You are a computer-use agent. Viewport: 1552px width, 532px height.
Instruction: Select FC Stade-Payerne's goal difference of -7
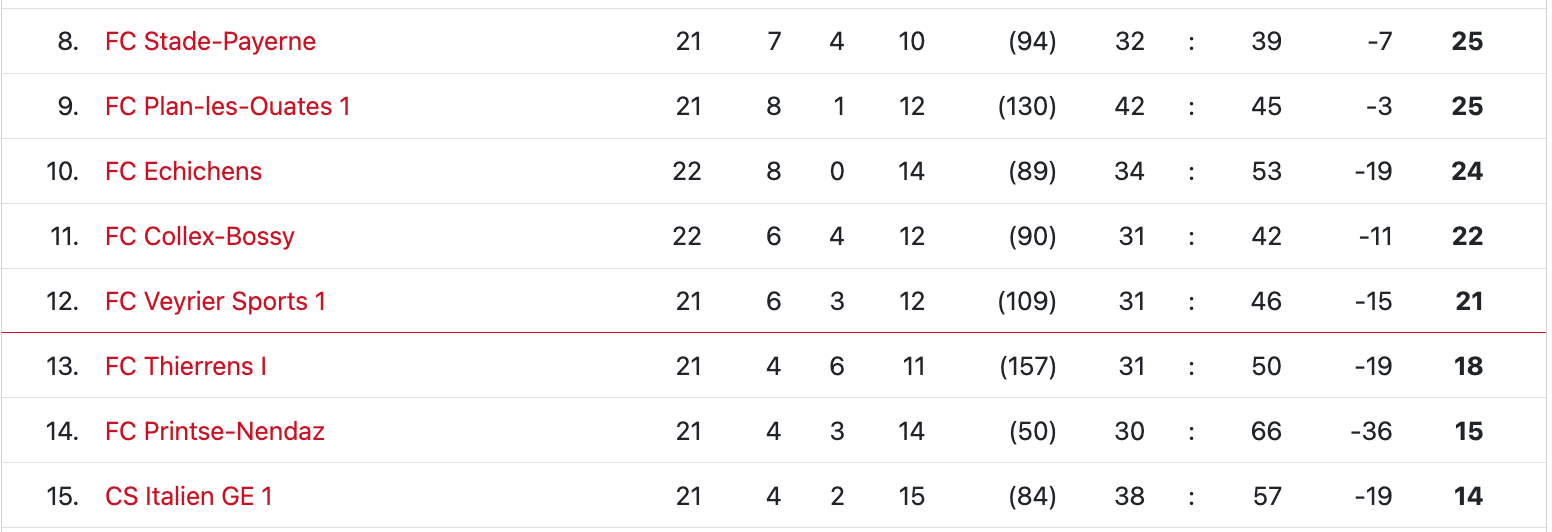point(1378,42)
